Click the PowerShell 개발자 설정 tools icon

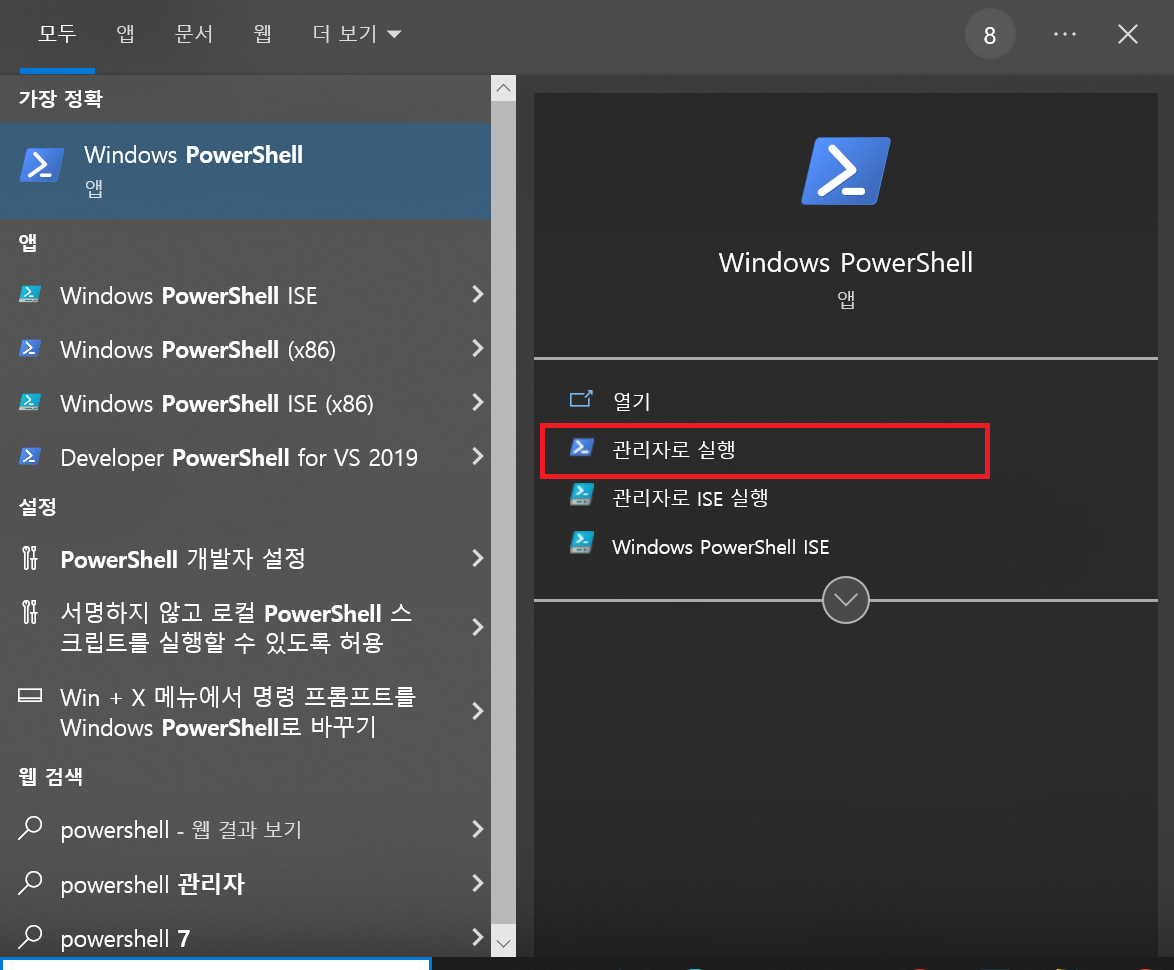click(29, 558)
